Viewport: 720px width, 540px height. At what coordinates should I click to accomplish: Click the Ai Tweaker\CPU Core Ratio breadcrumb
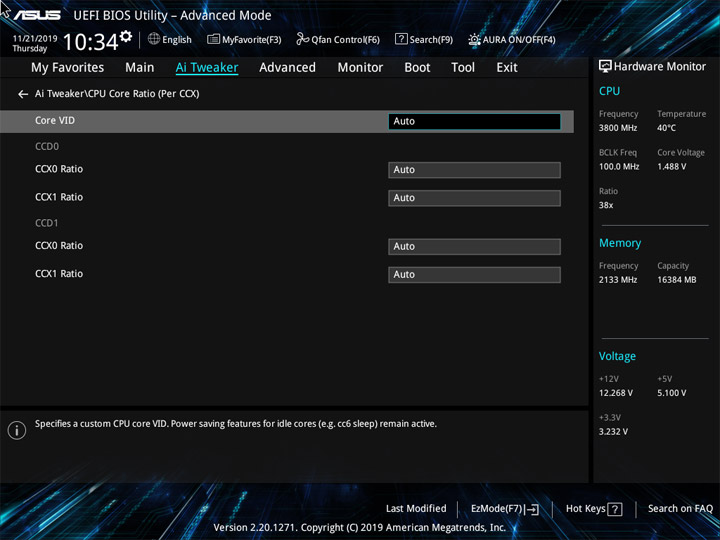click(117, 94)
